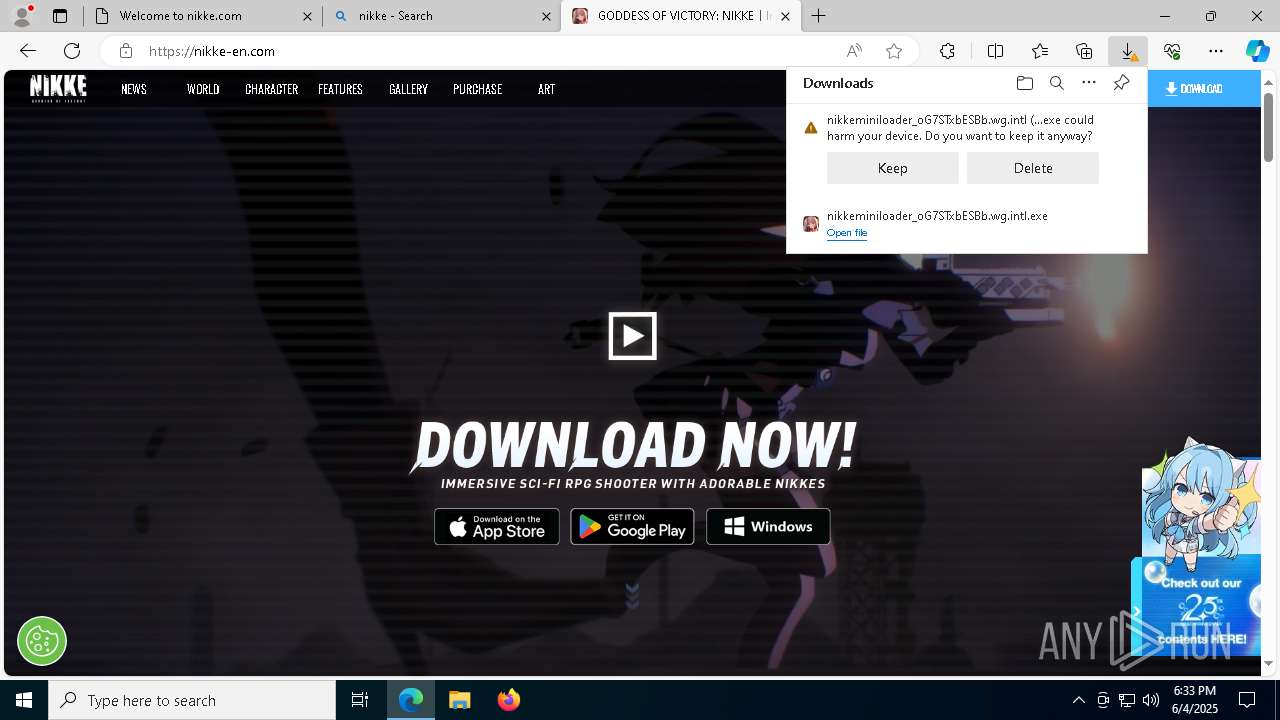The height and width of the screenshot is (720, 1280).
Task: Open Windows Start menu
Action: (x=24, y=700)
